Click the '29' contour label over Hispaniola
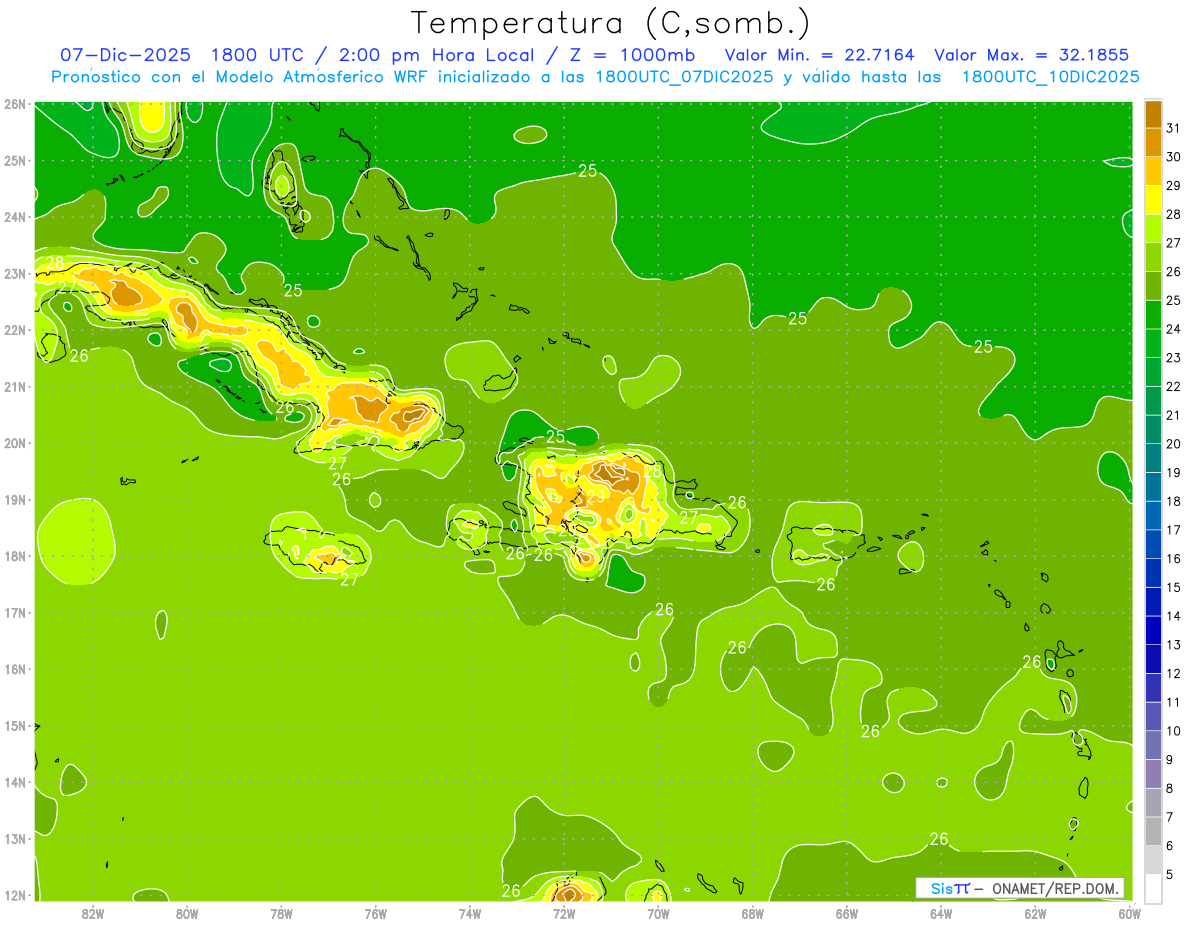Viewport: 1200px width, 927px height. tap(595, 497)
